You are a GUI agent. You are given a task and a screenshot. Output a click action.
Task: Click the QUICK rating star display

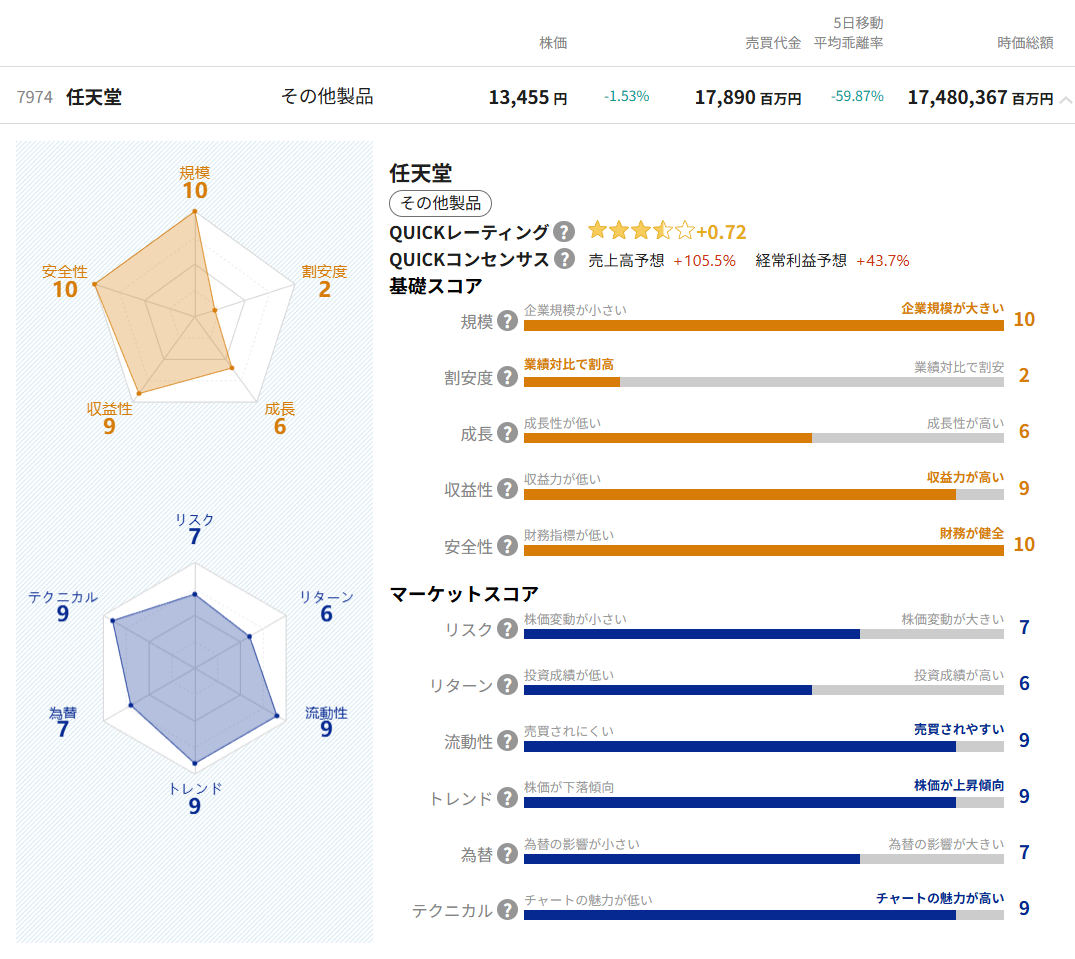(x=640, y=230)
